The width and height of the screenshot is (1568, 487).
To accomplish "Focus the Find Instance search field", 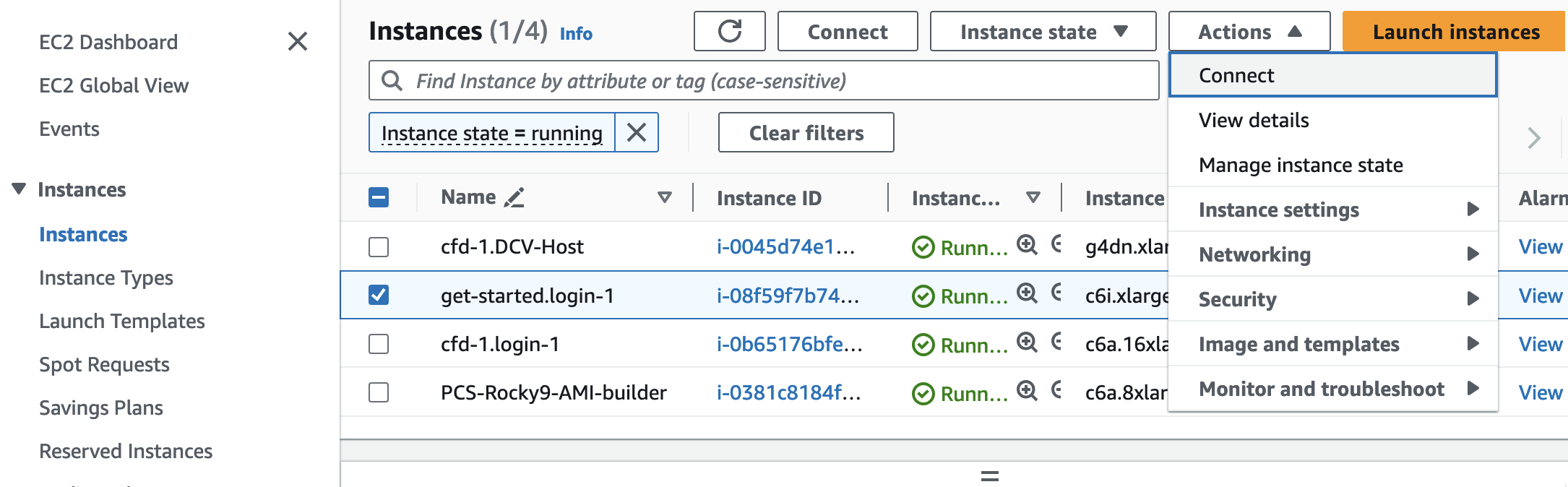I will coord(773,80).
